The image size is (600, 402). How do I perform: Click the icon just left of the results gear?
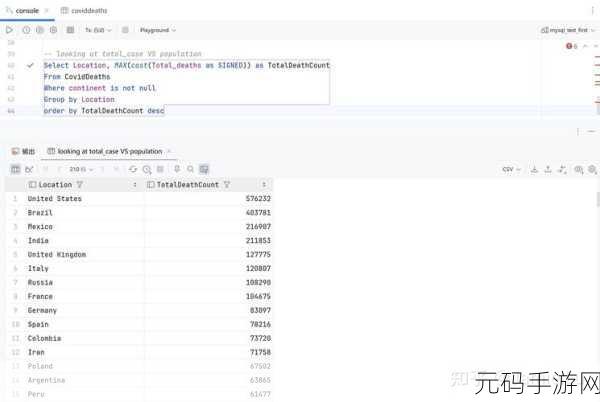[x=579, y=169]
